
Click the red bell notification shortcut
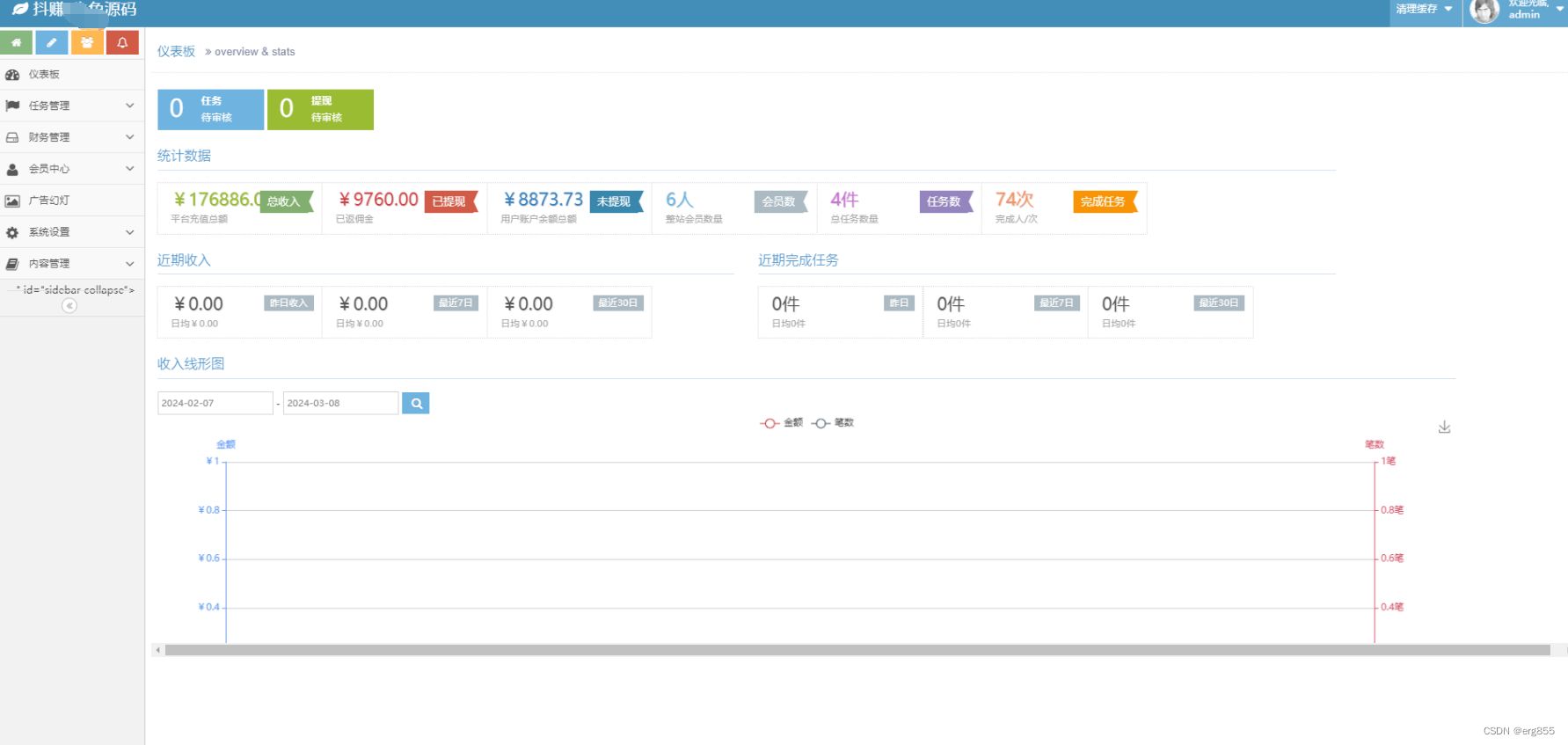(x=122, y=42)
